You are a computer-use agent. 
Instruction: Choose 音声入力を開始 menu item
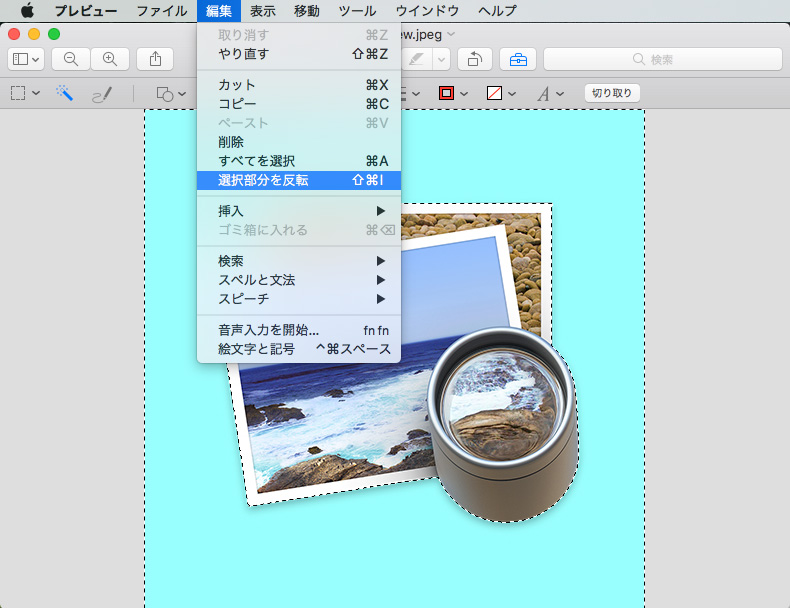pyautogui.click(x=299, y=330)
